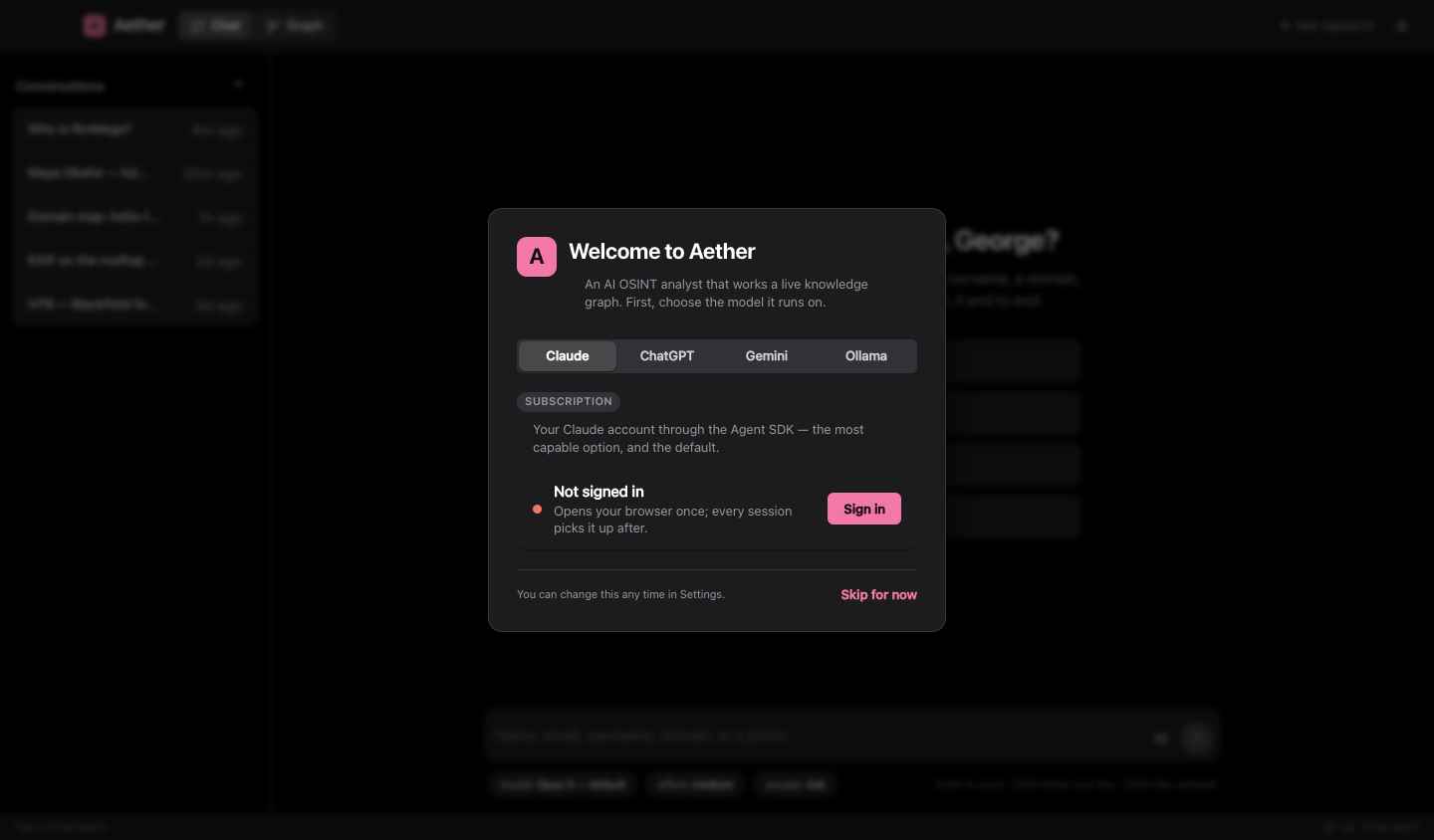Click 'Opens your browser once' description text

pyautogui.click(x=673, y=520)
